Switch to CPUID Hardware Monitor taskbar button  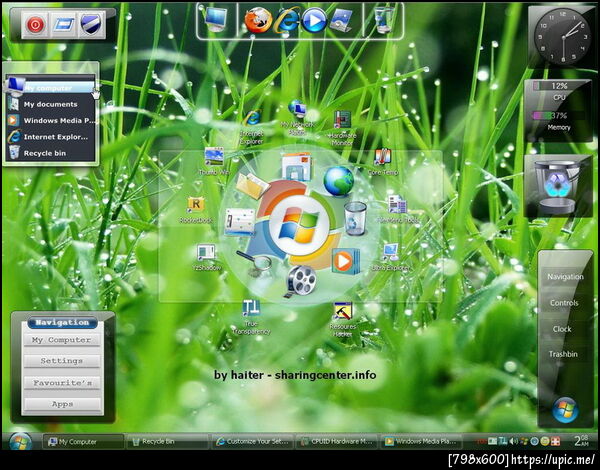click(x=337, y=442)
